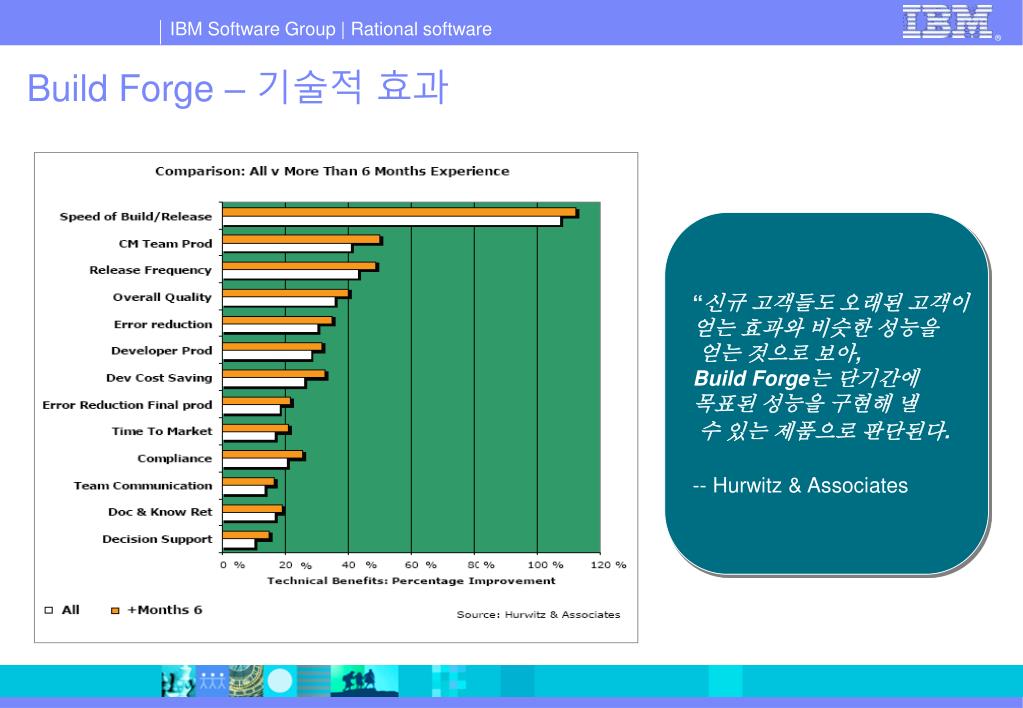Click the Korean quote's first line '신규 고객들도 오래된 고객이'
Screen dimensions: 1023x708
coord(837,302)
